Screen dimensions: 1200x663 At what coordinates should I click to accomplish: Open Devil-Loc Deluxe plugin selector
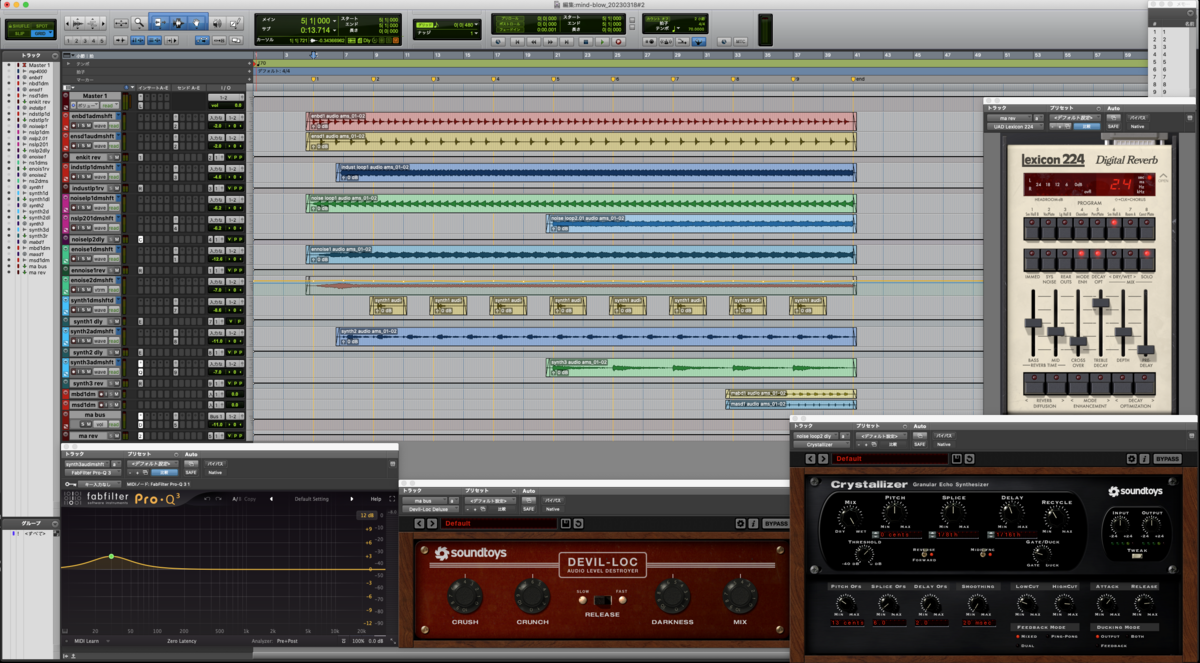coord(430,509)
